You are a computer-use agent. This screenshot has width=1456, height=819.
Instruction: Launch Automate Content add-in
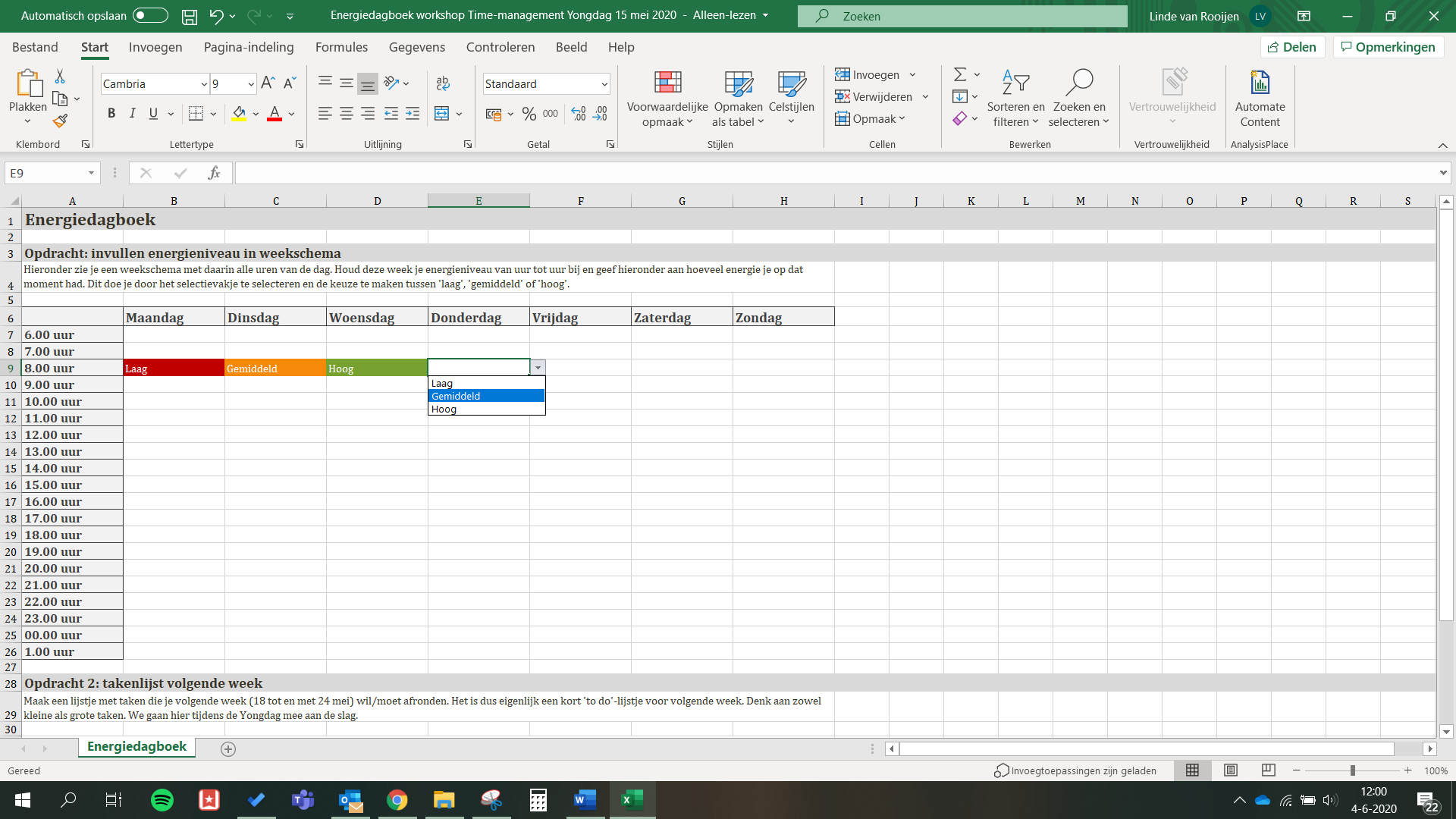click(x=1260, y=99)
